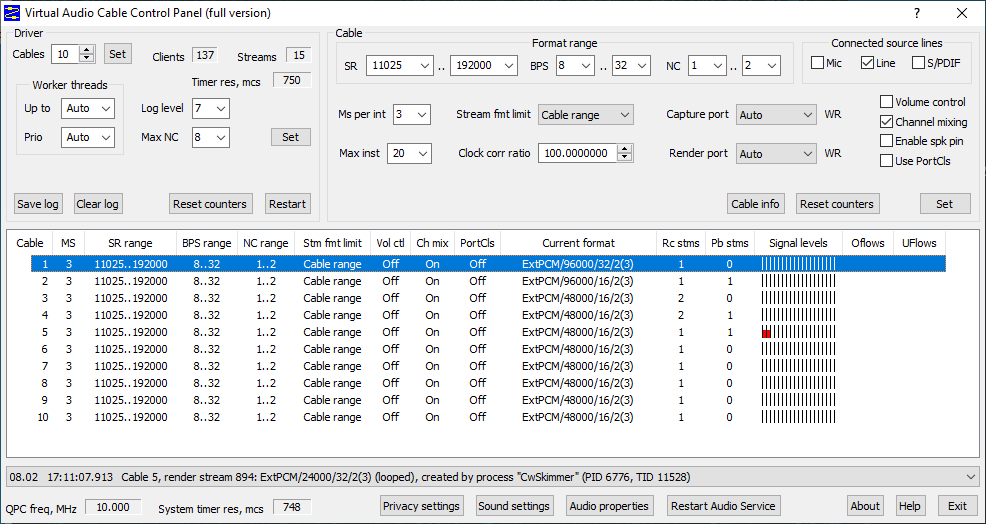Click the Clock corr ratio spinner arrows

pos(624,153)
